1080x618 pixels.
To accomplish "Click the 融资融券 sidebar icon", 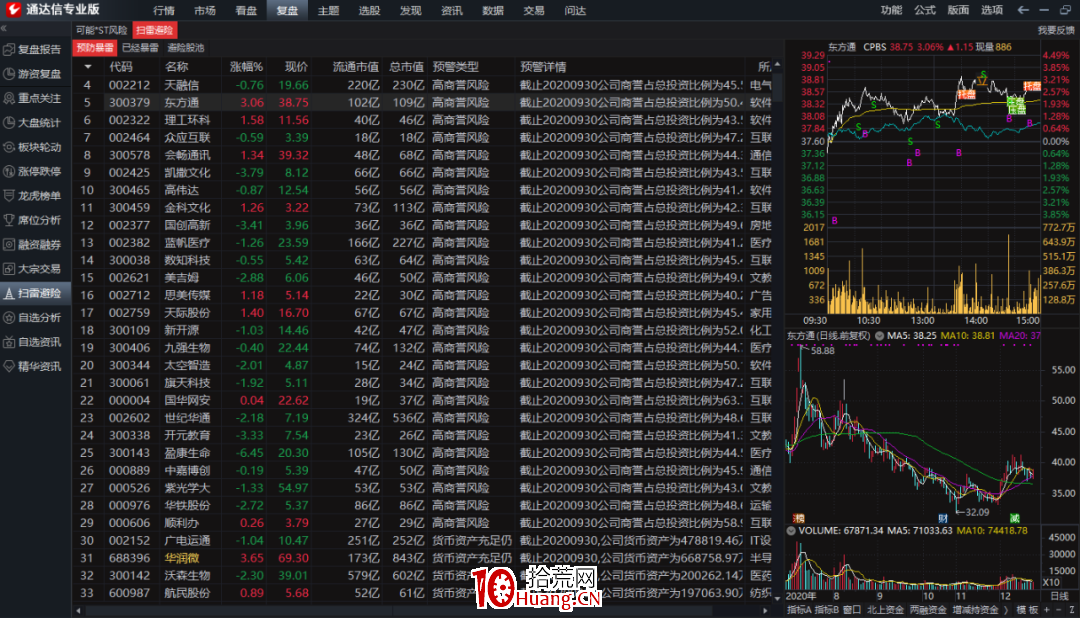I will pyautogui.click(x=9, y=245).
